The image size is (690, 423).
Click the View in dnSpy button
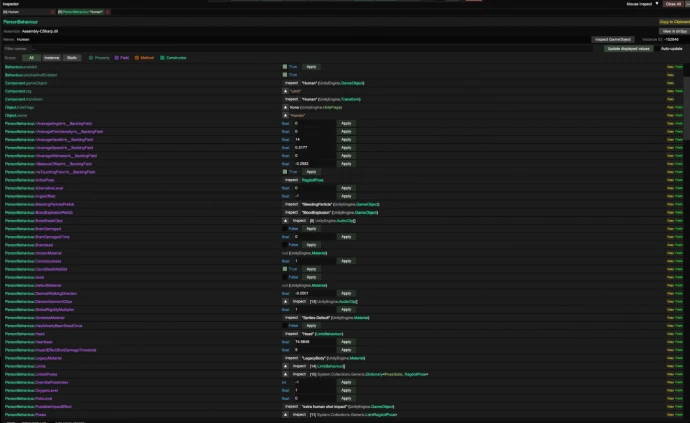tap(674, 31)
